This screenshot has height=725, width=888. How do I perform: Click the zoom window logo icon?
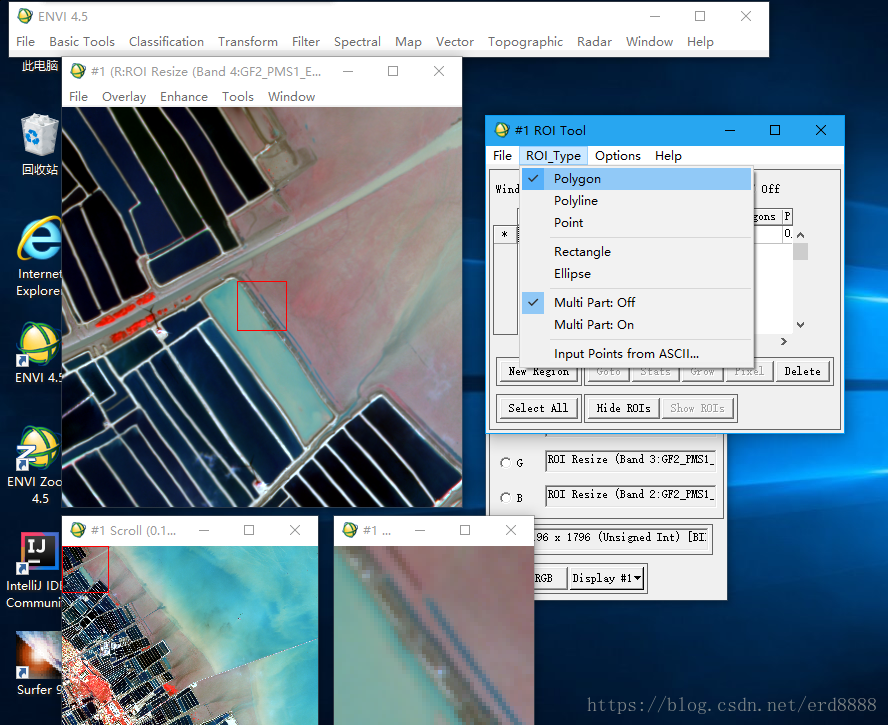[x=351, y=530]
